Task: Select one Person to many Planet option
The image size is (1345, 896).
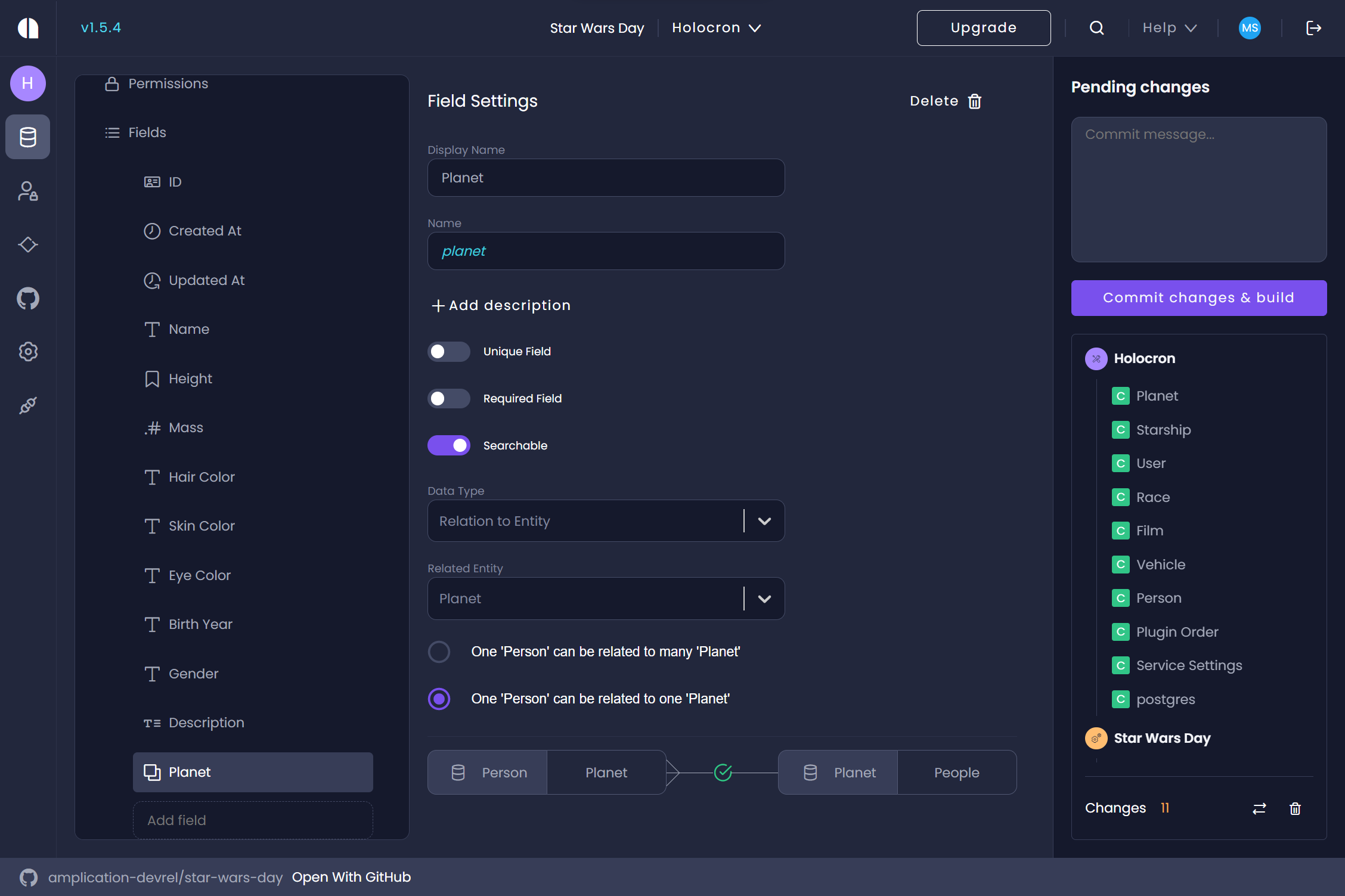Action: (439, 652)
